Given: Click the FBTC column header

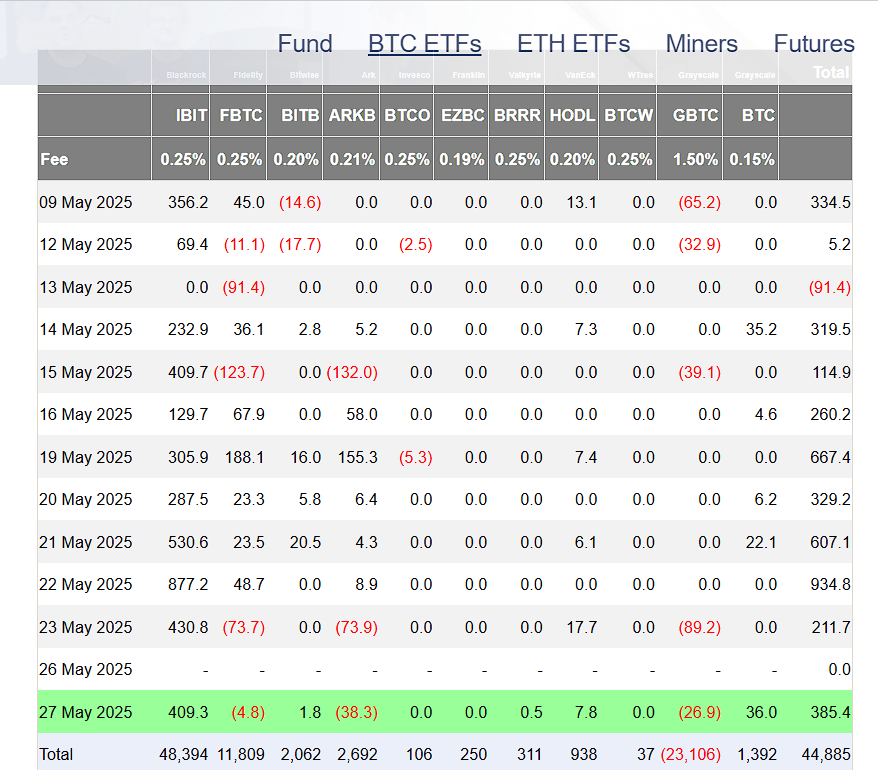Looking at the screenshot, I should point(241,115).
